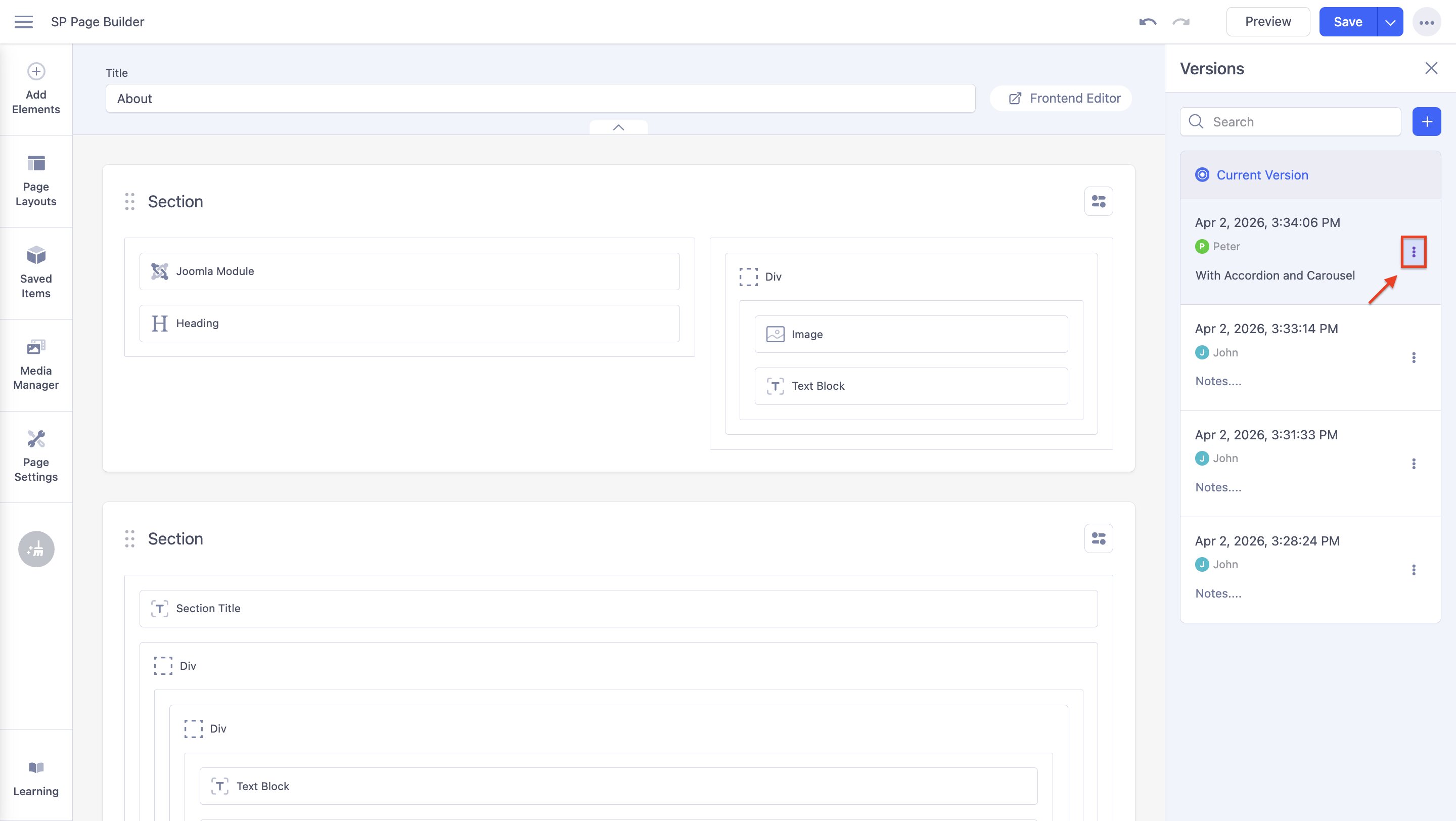Open options for Peter's version entry
Screen dimensions: 1456x821
[x=1413, y=252]
